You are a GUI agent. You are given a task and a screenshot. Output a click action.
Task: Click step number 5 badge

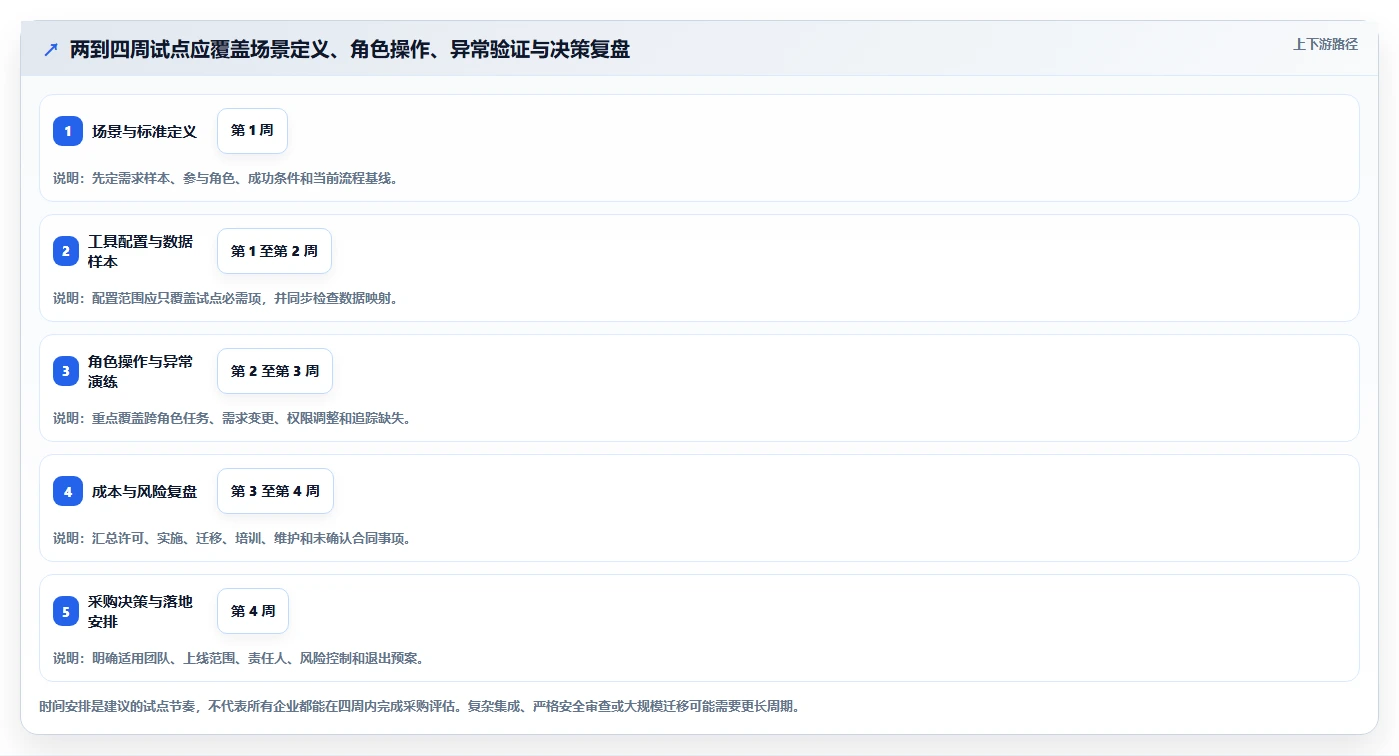click(66, 611)
